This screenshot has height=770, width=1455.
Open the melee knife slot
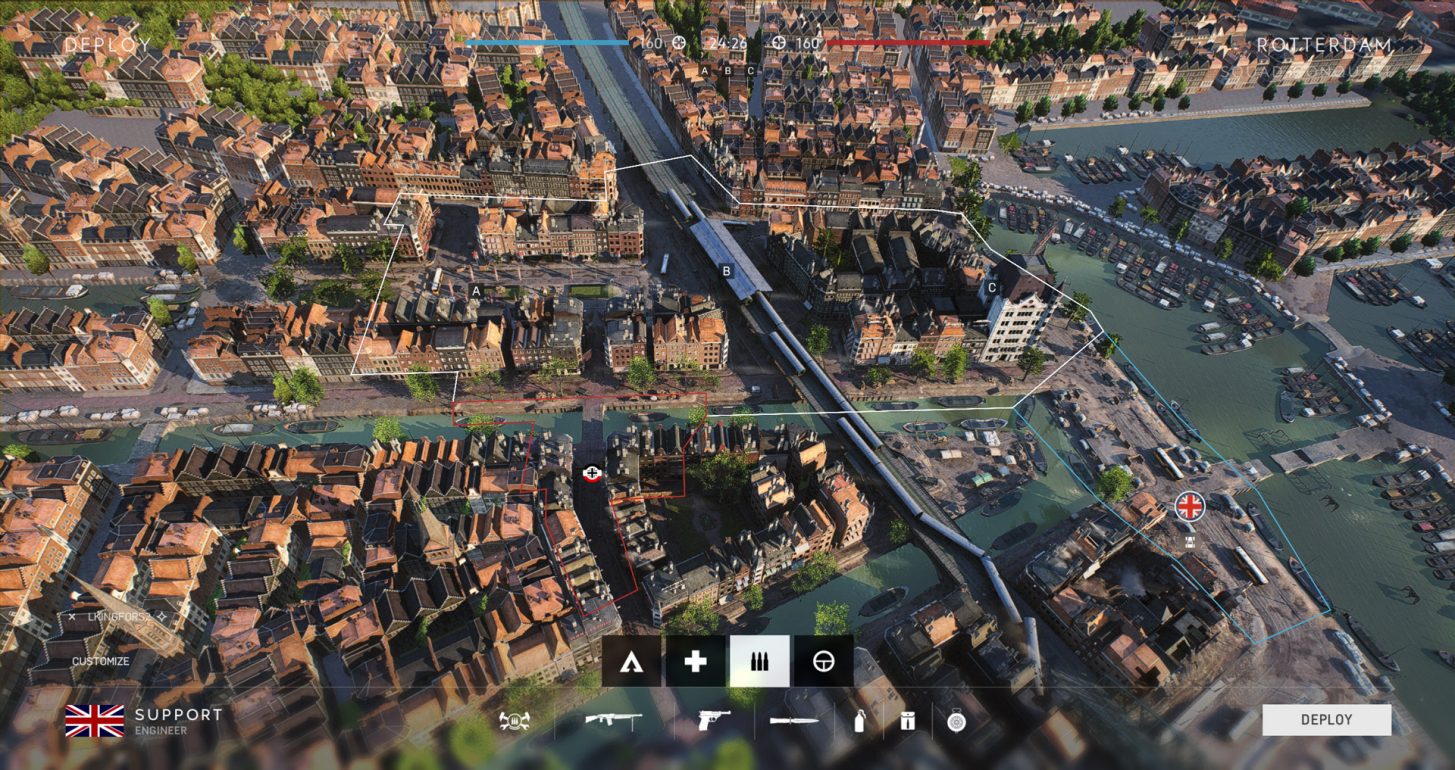point(793,720)
